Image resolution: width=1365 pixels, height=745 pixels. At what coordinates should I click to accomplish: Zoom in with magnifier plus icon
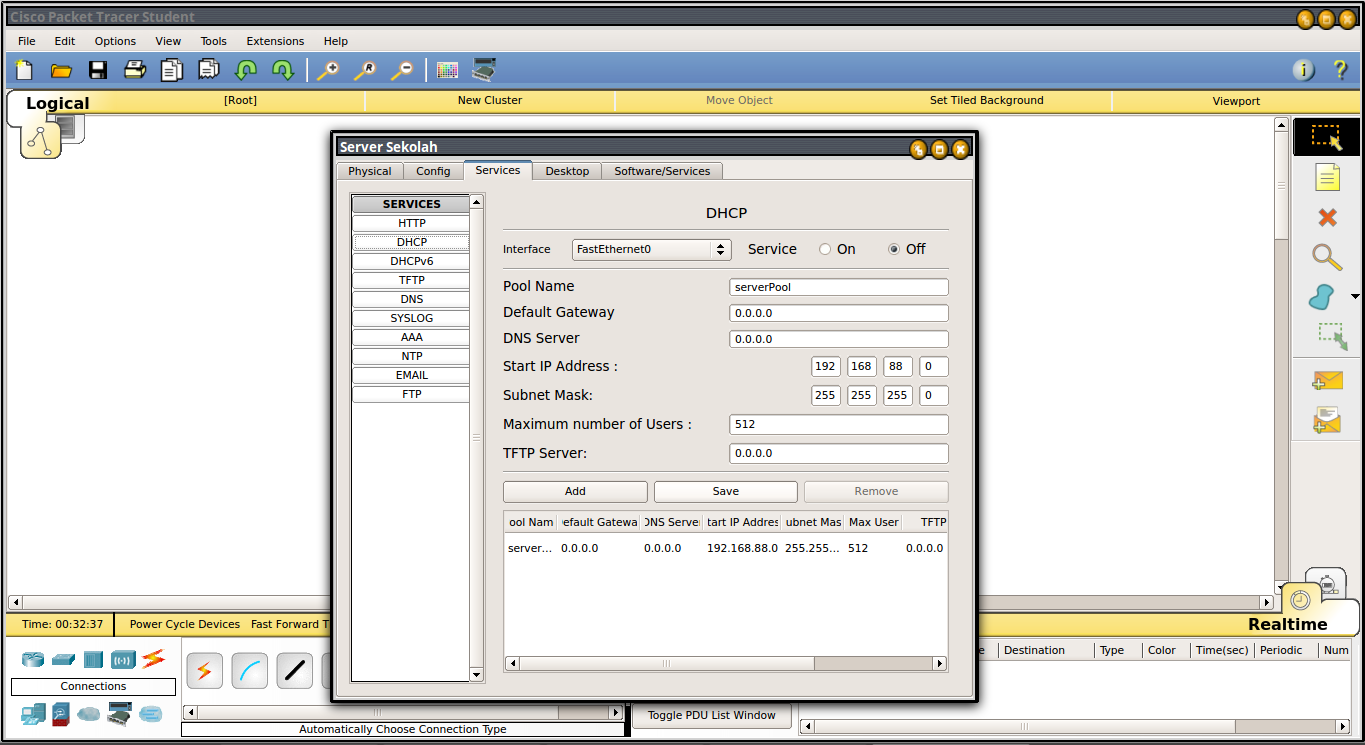pyautogui.click(x=328, y=70)
